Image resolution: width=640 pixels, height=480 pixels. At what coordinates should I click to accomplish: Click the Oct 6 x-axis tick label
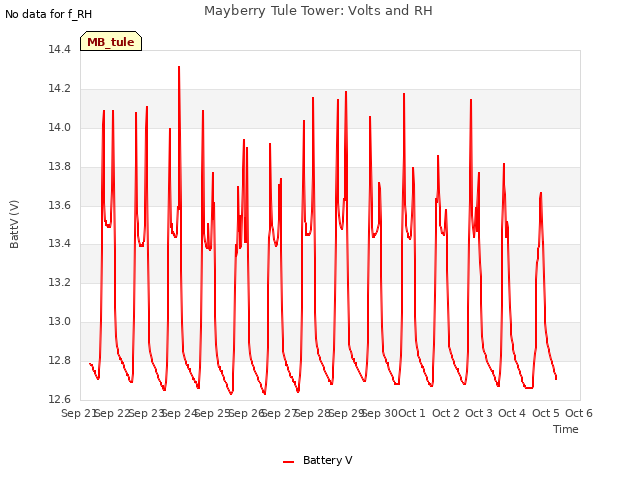(x=579, y=413)
